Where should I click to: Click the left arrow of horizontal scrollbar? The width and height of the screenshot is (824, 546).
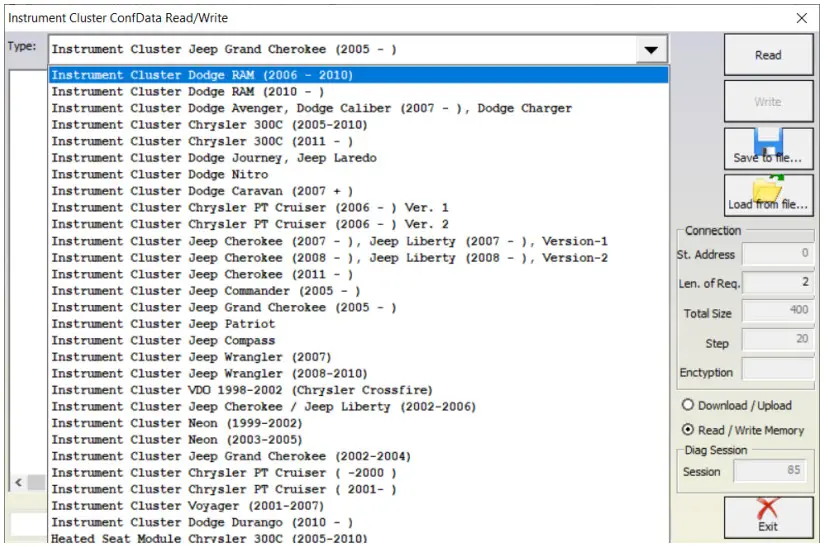pyautogui.click(x=16, y=483)
